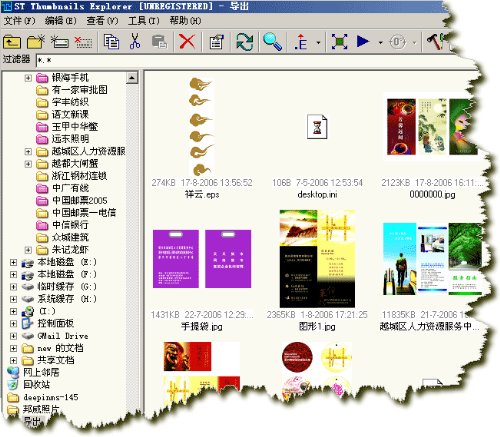Expand the 越都大闸蟹 folder node

28,164
